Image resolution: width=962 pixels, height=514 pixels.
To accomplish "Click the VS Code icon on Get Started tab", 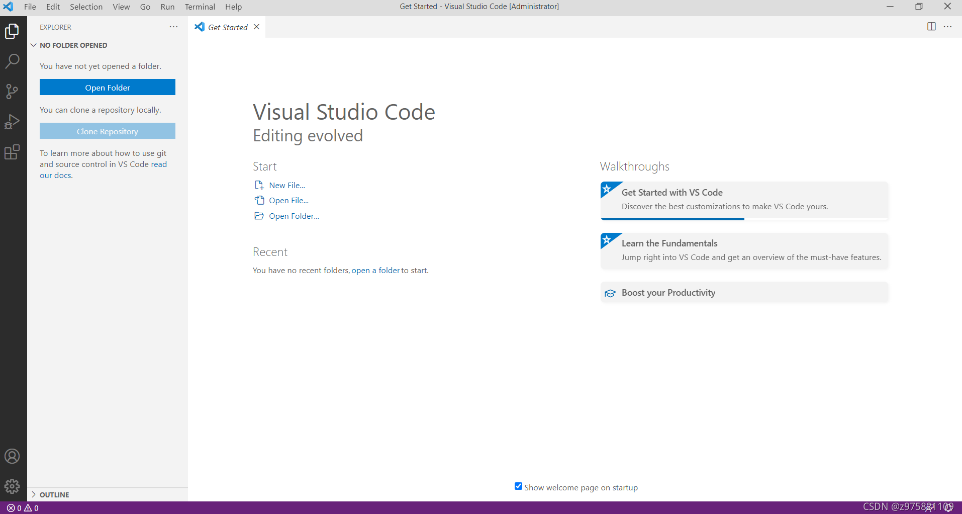I will 199,26.
